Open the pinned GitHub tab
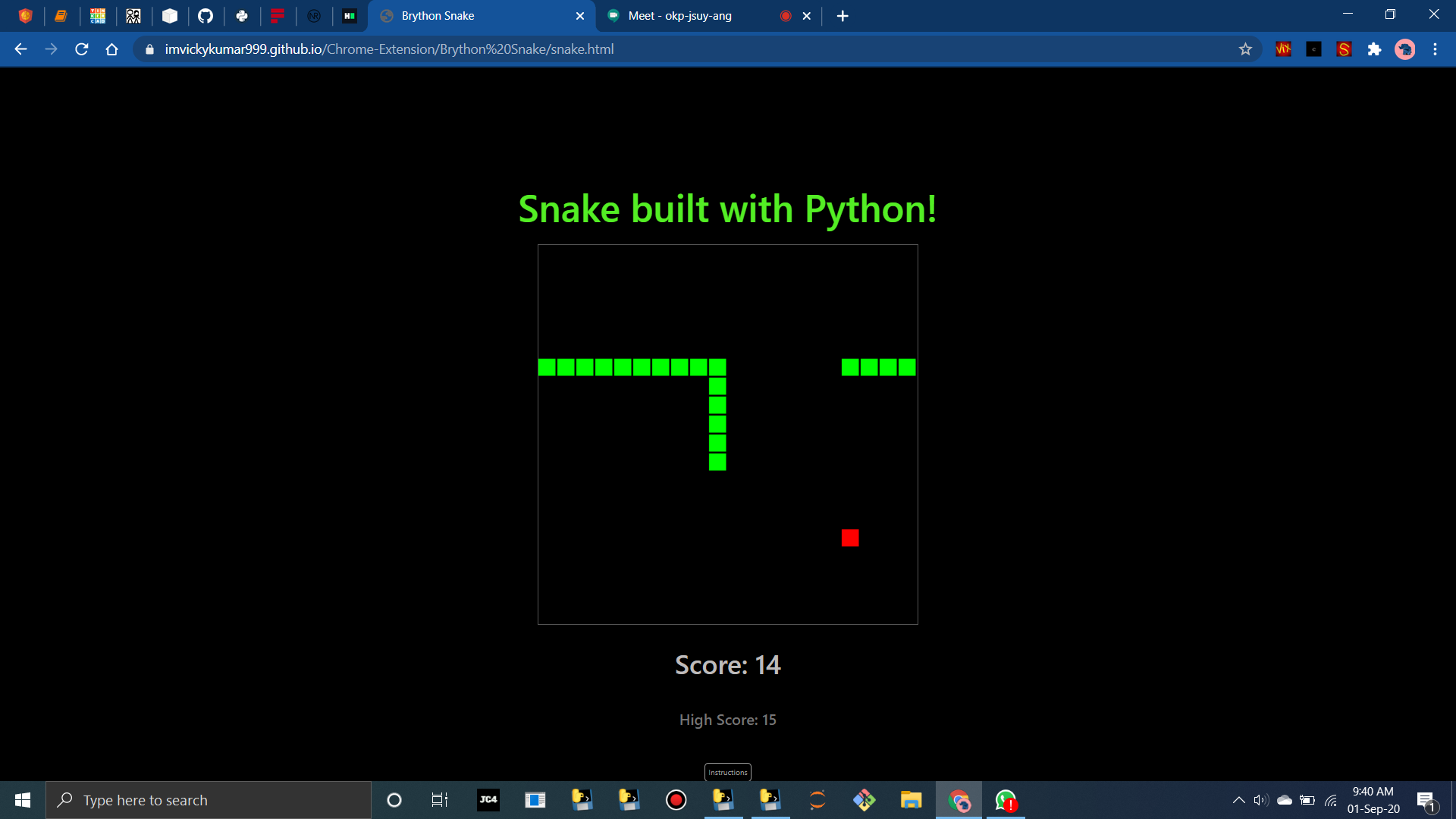This screenshot has height=819, width=1456. click(x=206, y=16)
